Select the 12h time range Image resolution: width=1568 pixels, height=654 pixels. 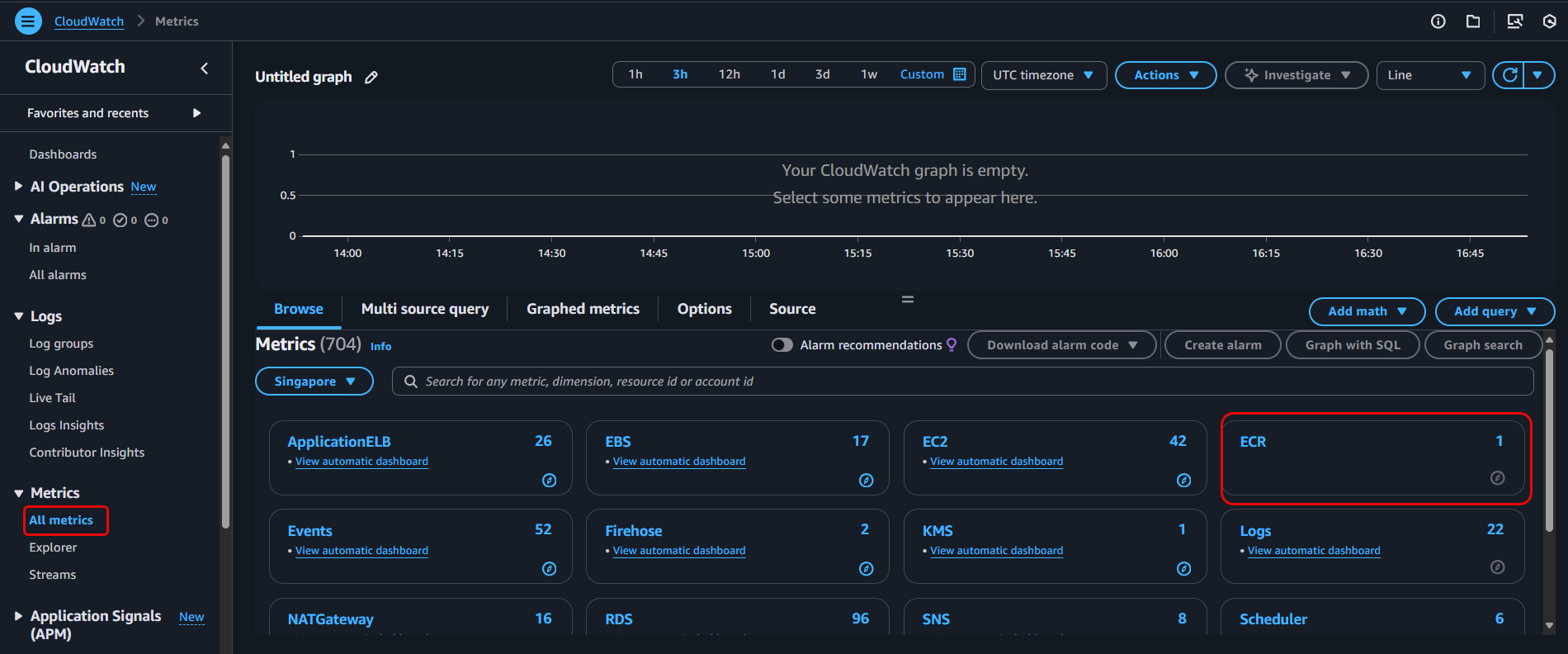click(x=730, y=74)
